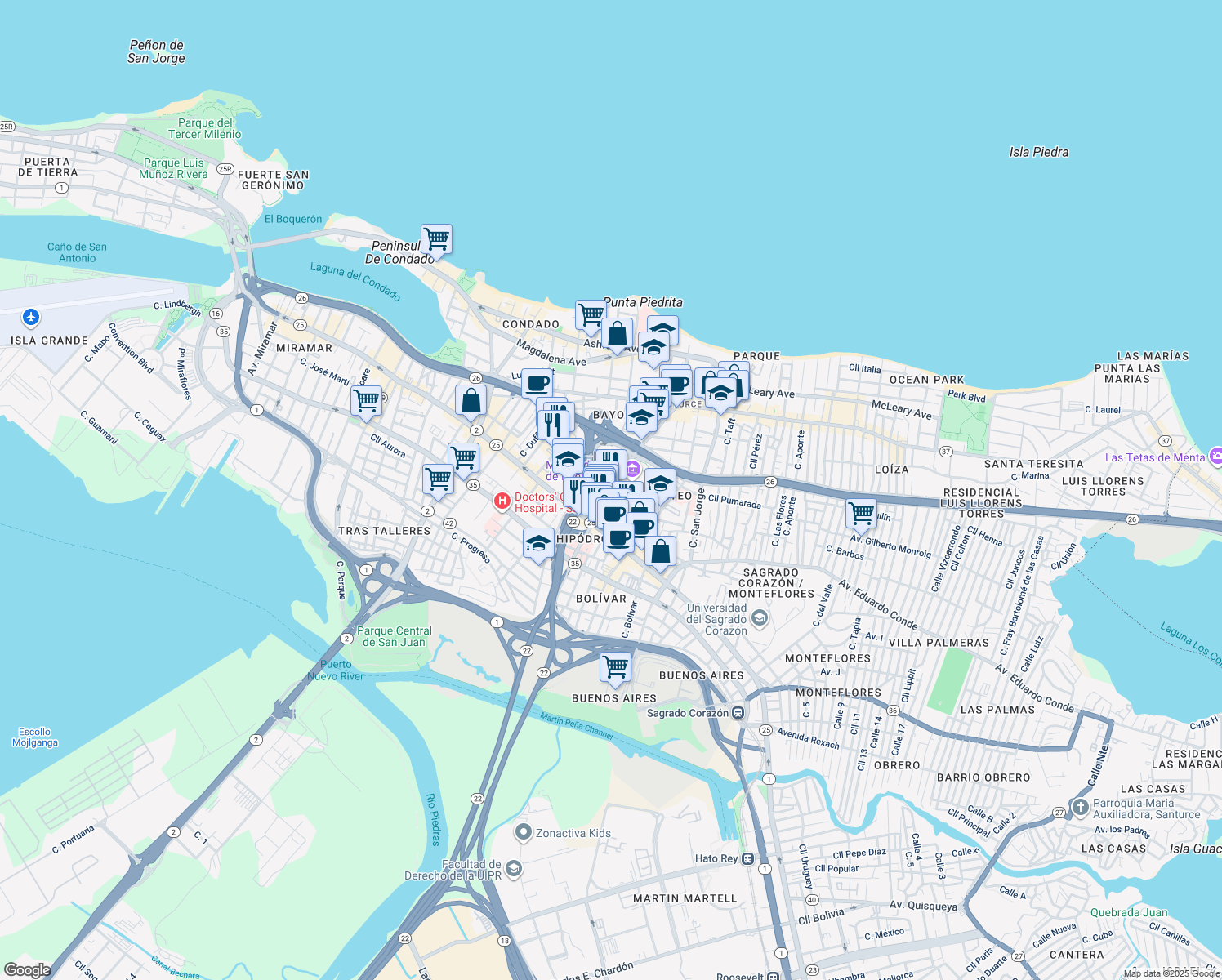The image size is (1222, 980).
Task: Select the Escollo Mojlganga label
Action: click(x=35, y=737)
